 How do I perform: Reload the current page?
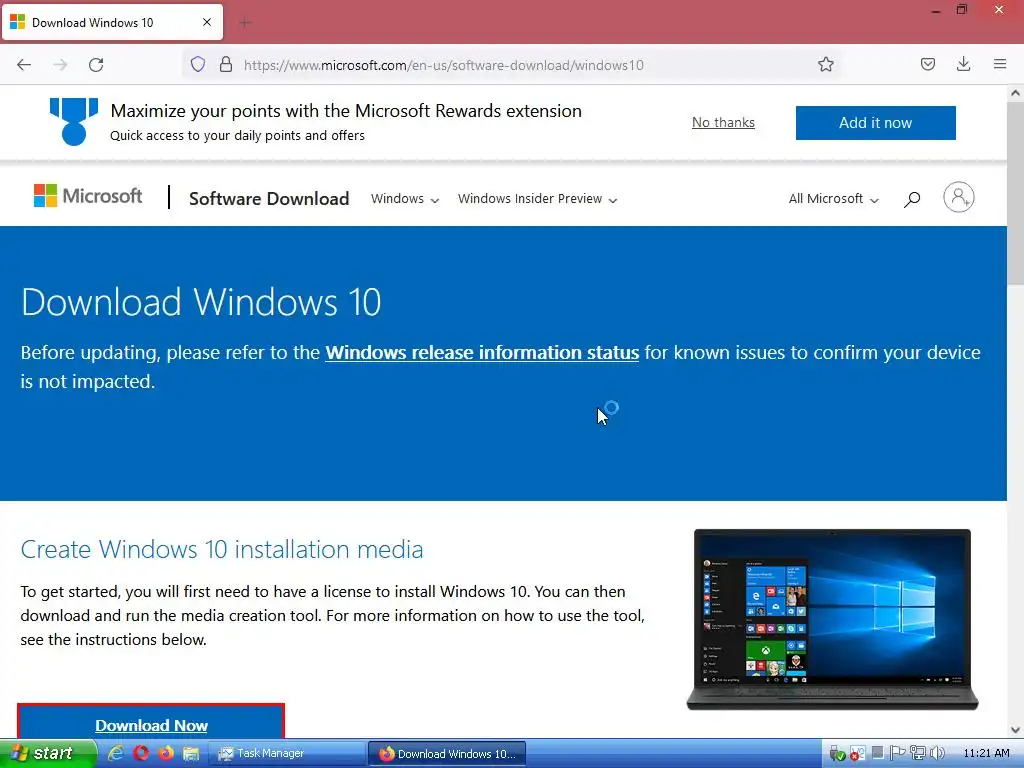coord(96,65)
